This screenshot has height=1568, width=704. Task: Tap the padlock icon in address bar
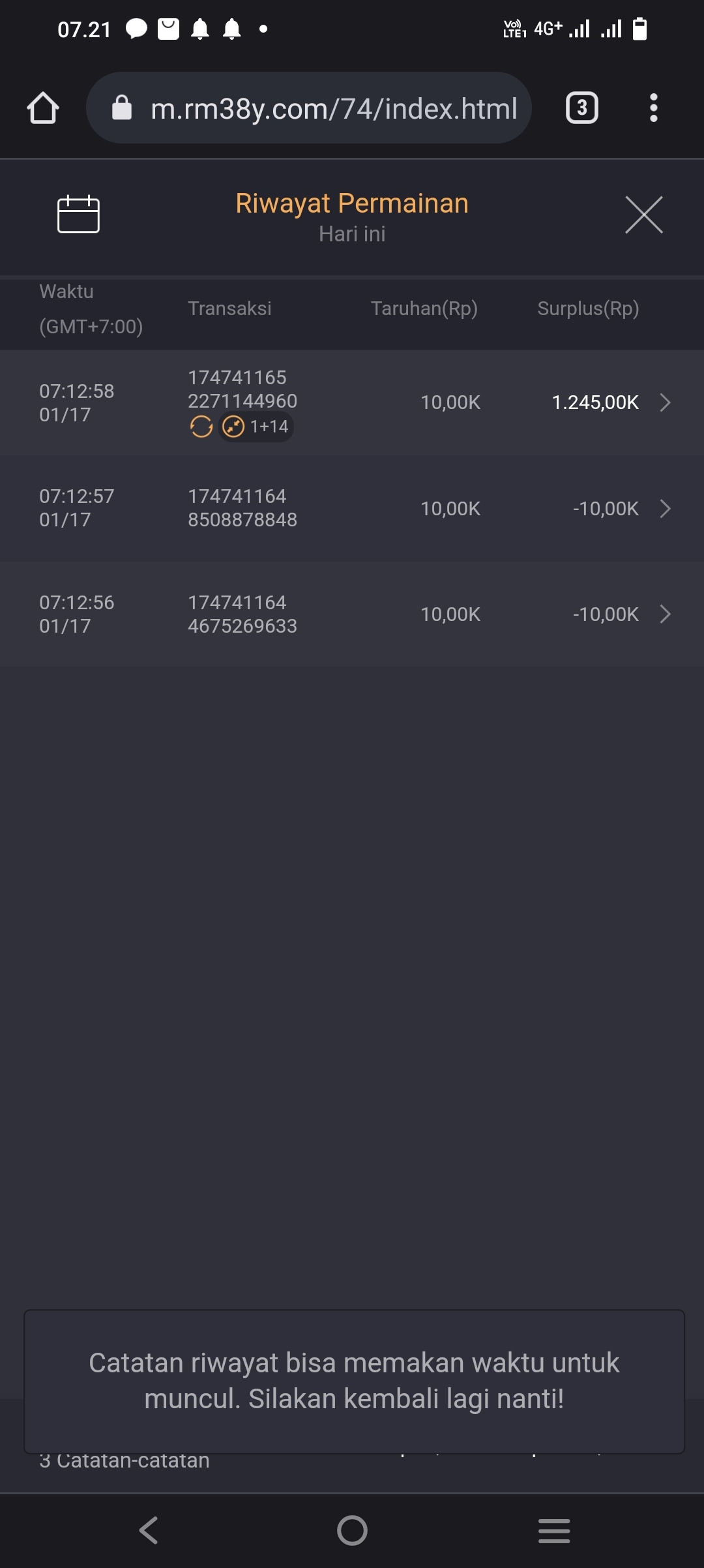point(122,108)
